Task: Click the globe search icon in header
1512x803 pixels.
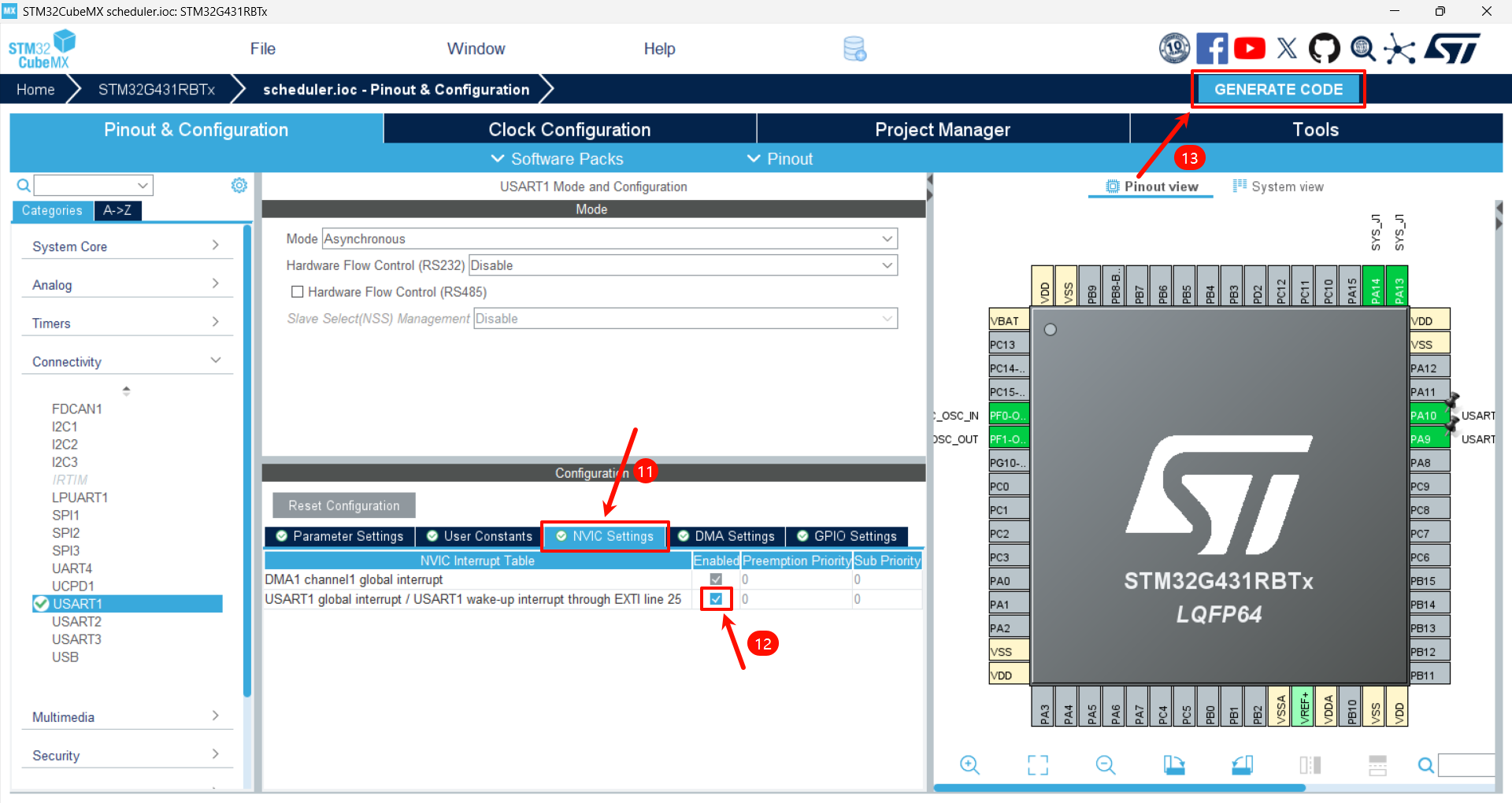Action: pyautogui.click(x=1362, y=48)
